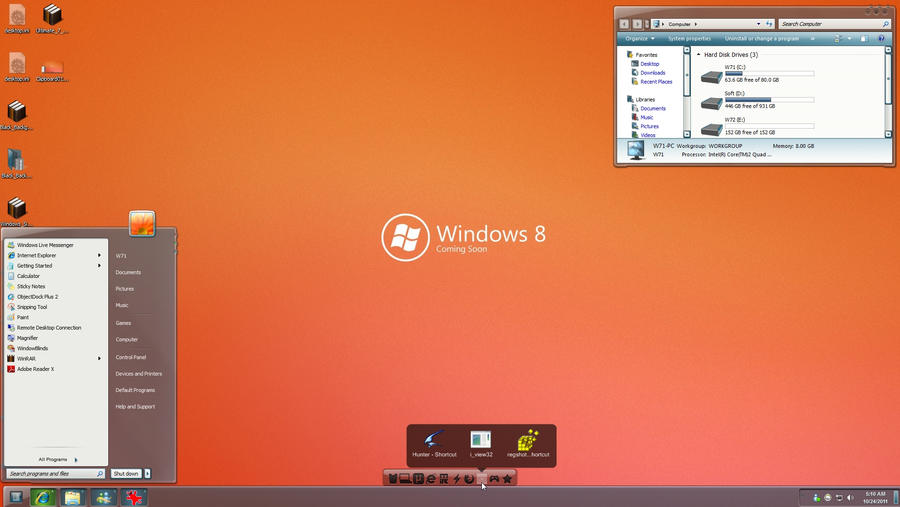Screen dimensions: 900x507
Task: Click the C: drive usage bar
Action: click(x=769, y=73)
